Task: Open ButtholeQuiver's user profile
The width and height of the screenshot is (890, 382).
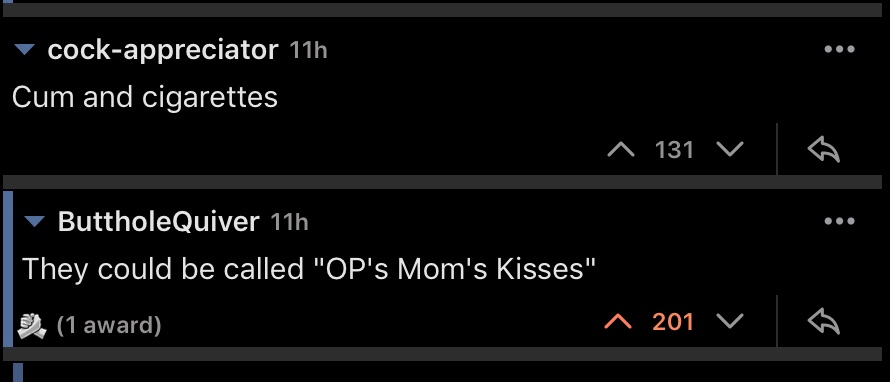Action: click(158, 221)
